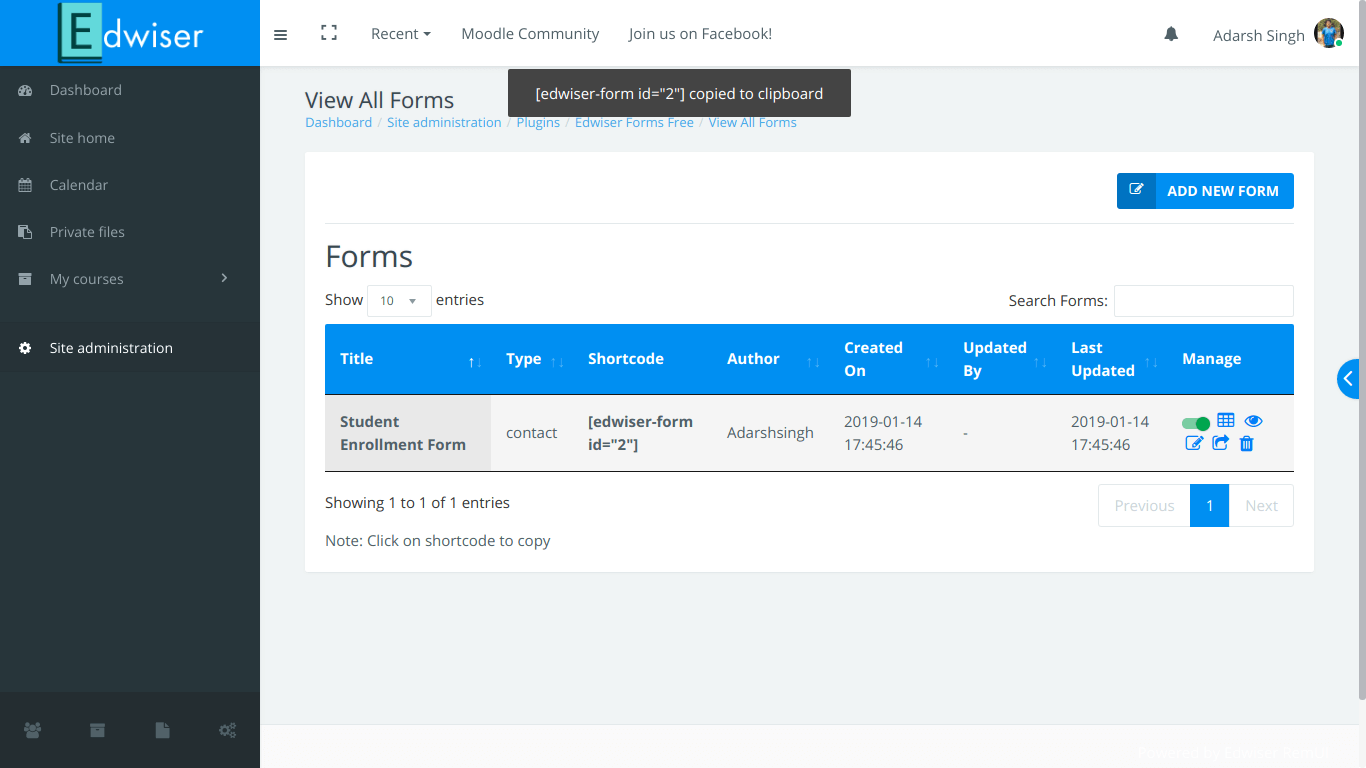The image size is (1366, 768).
Task: Open the Moodle Community link
Action: [530, 34]
